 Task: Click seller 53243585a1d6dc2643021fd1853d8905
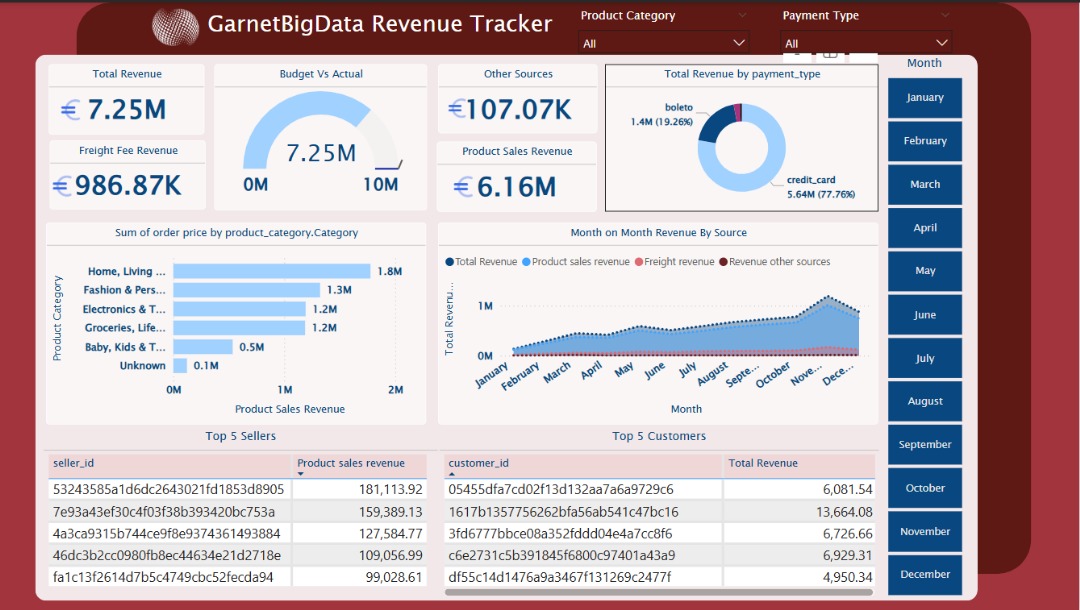click(x=169, y=490)
